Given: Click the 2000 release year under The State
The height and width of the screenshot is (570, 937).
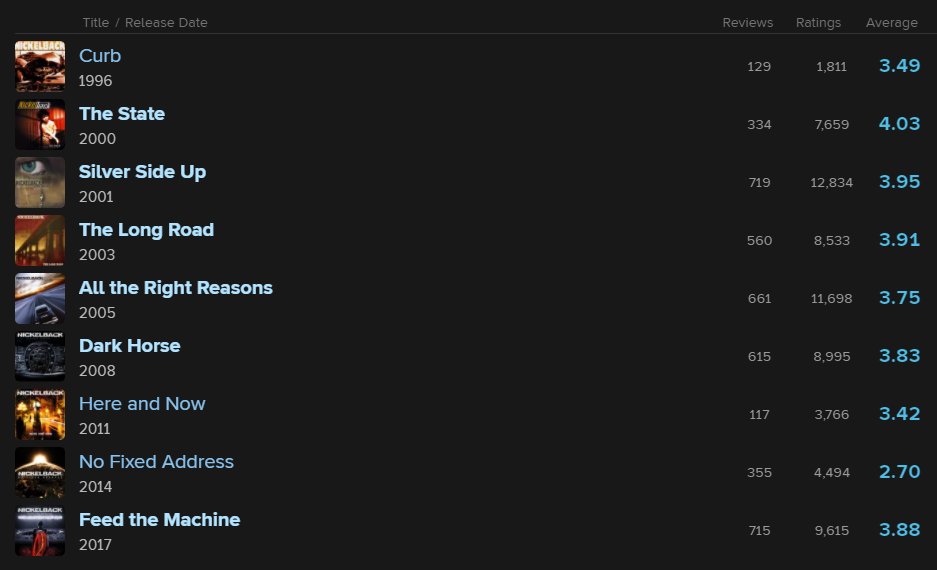Looking at the screenshot, I should coord(97,139).
